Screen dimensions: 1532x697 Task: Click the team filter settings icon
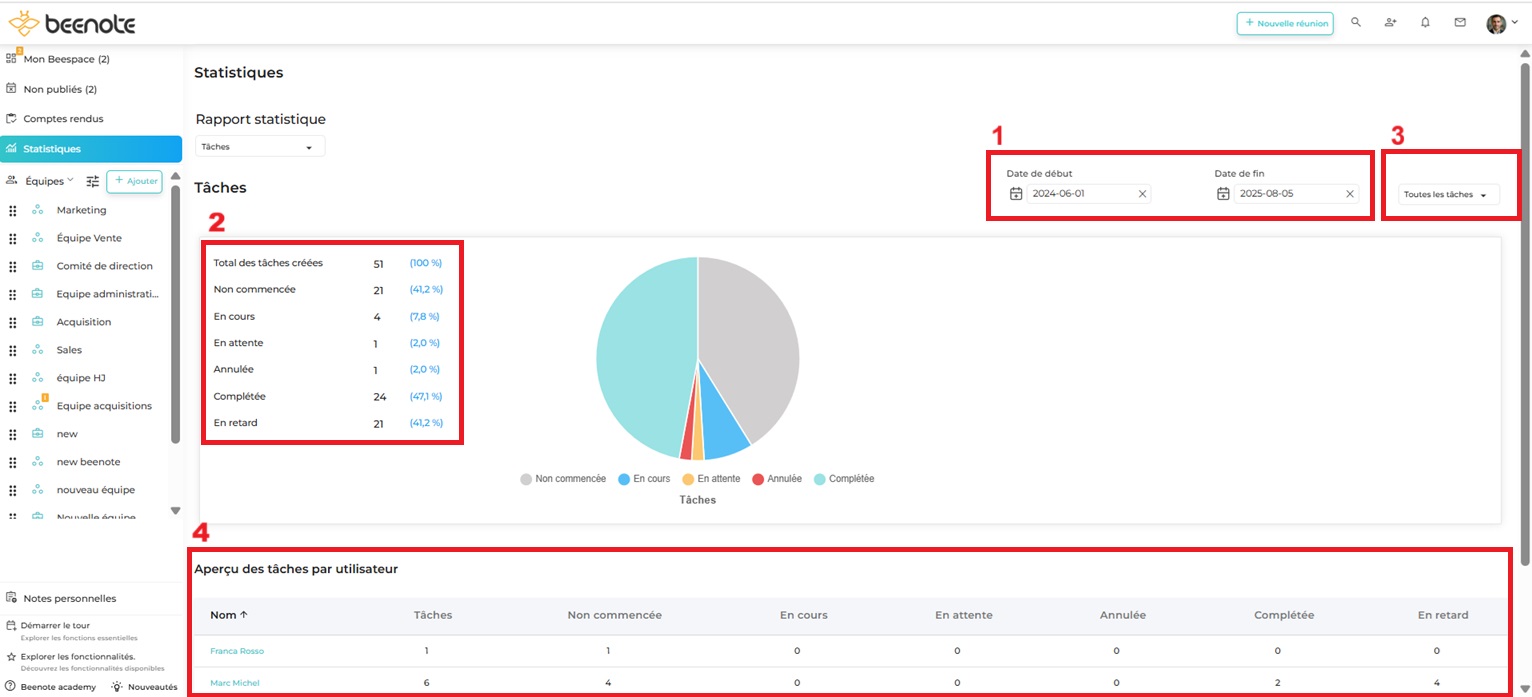click(x=93, y=181)
